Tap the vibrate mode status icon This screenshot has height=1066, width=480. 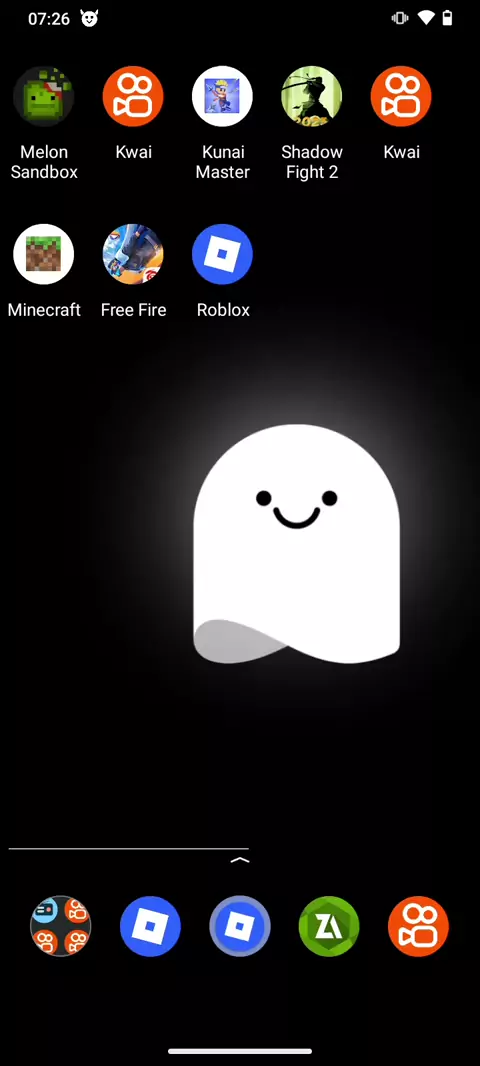coord(399,18)
